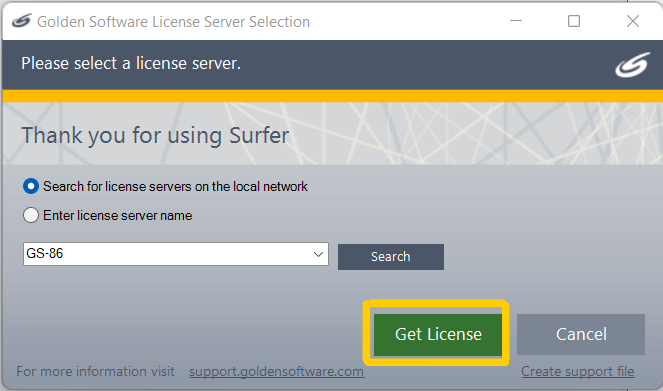This screenshot has width=663, height=391.
Task: Expand the GS-86 server dropdown arrow
Action: (x=318, y=254)
